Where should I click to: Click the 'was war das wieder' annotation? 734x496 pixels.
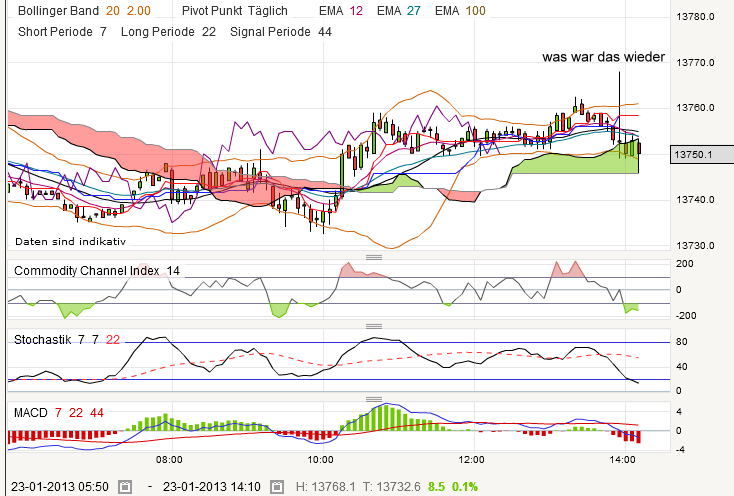[x=603, y=57]
